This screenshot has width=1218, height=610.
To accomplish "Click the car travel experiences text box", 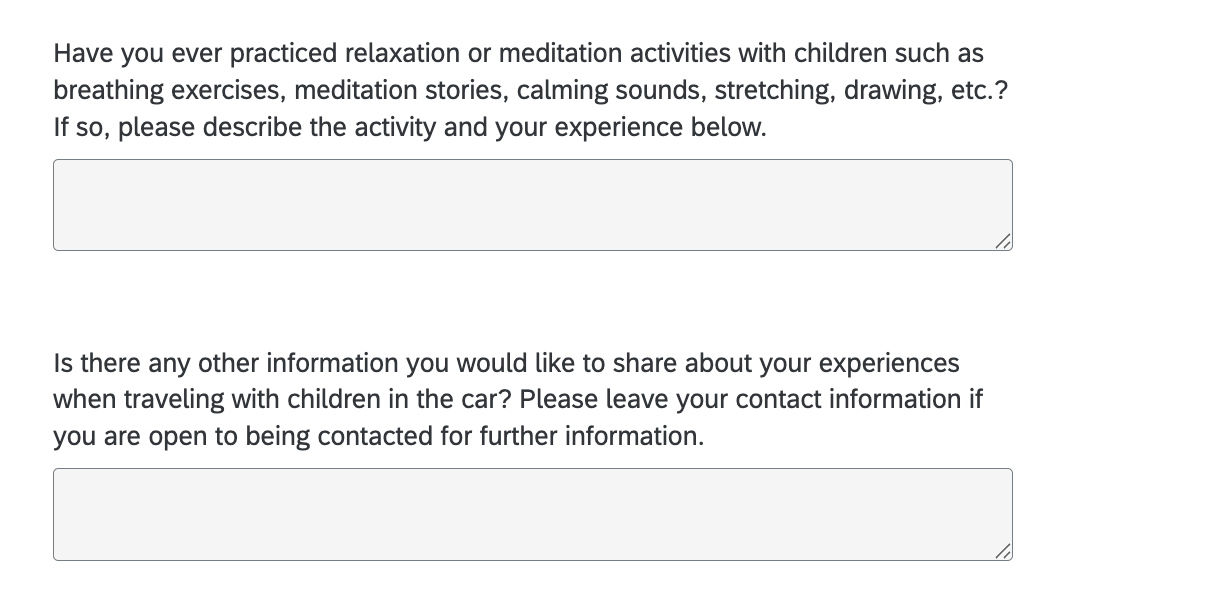I will click(532, 514).
